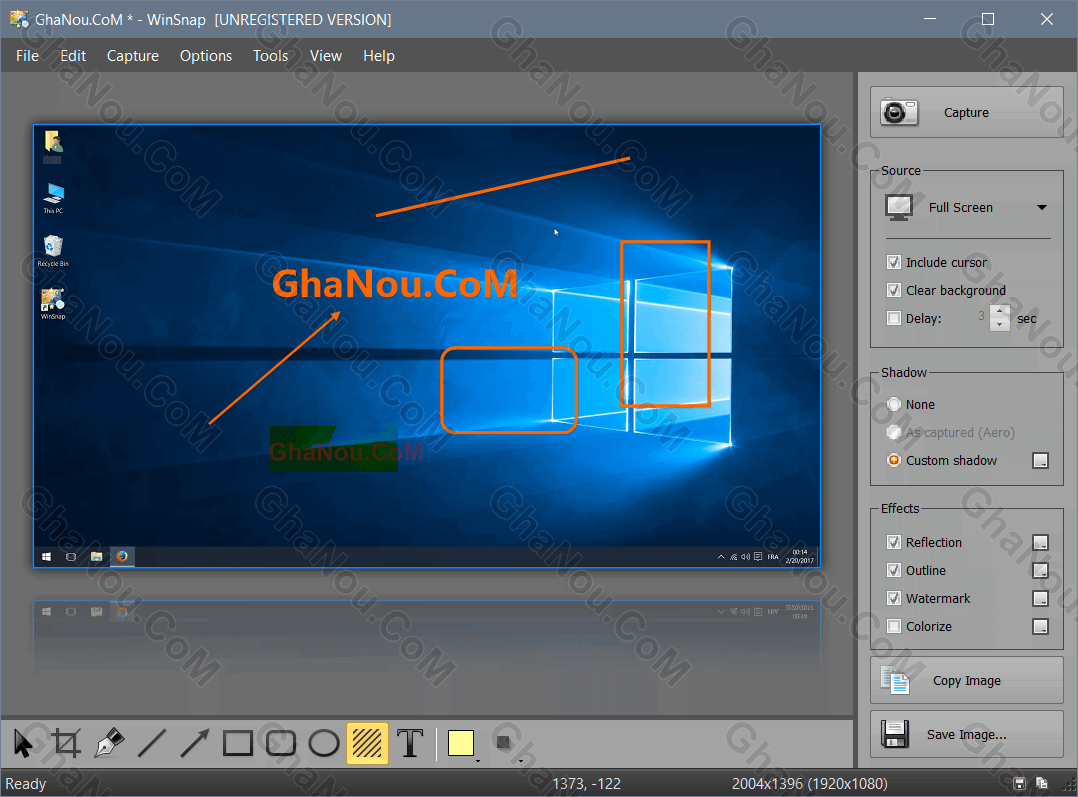Select the None shadow radio button
The height and width of the screenshot is (797, 1078).
click(x=894, y=404)
